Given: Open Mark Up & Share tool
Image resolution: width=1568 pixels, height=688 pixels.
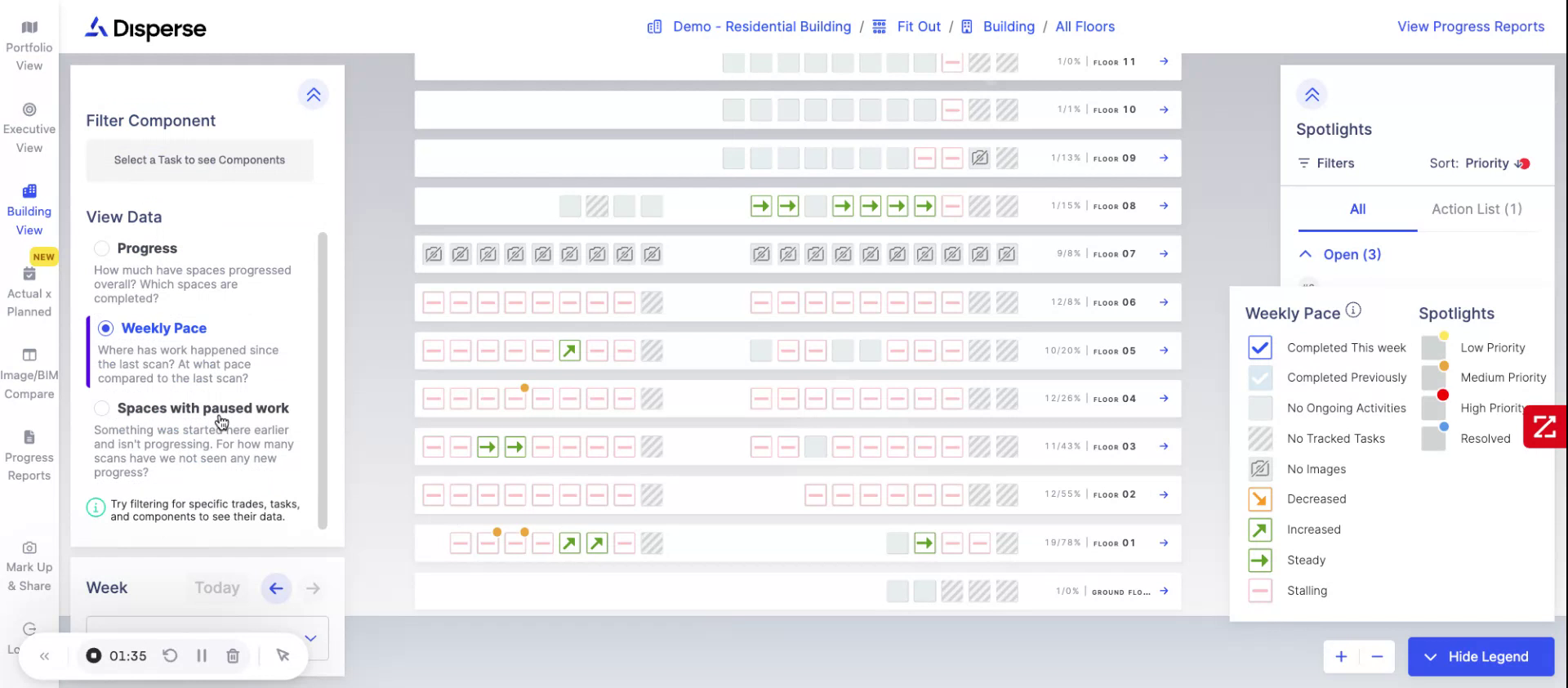Looking at the screenshot, I should [29, 565].
